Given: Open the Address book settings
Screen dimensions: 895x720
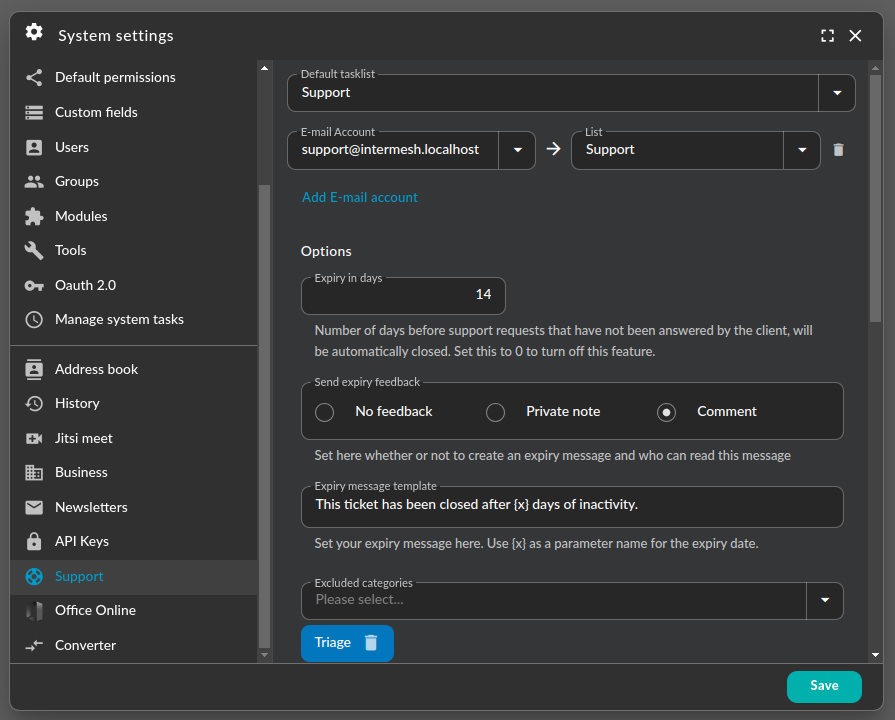Looking at the screenshot, I should [x=134, y=369].
